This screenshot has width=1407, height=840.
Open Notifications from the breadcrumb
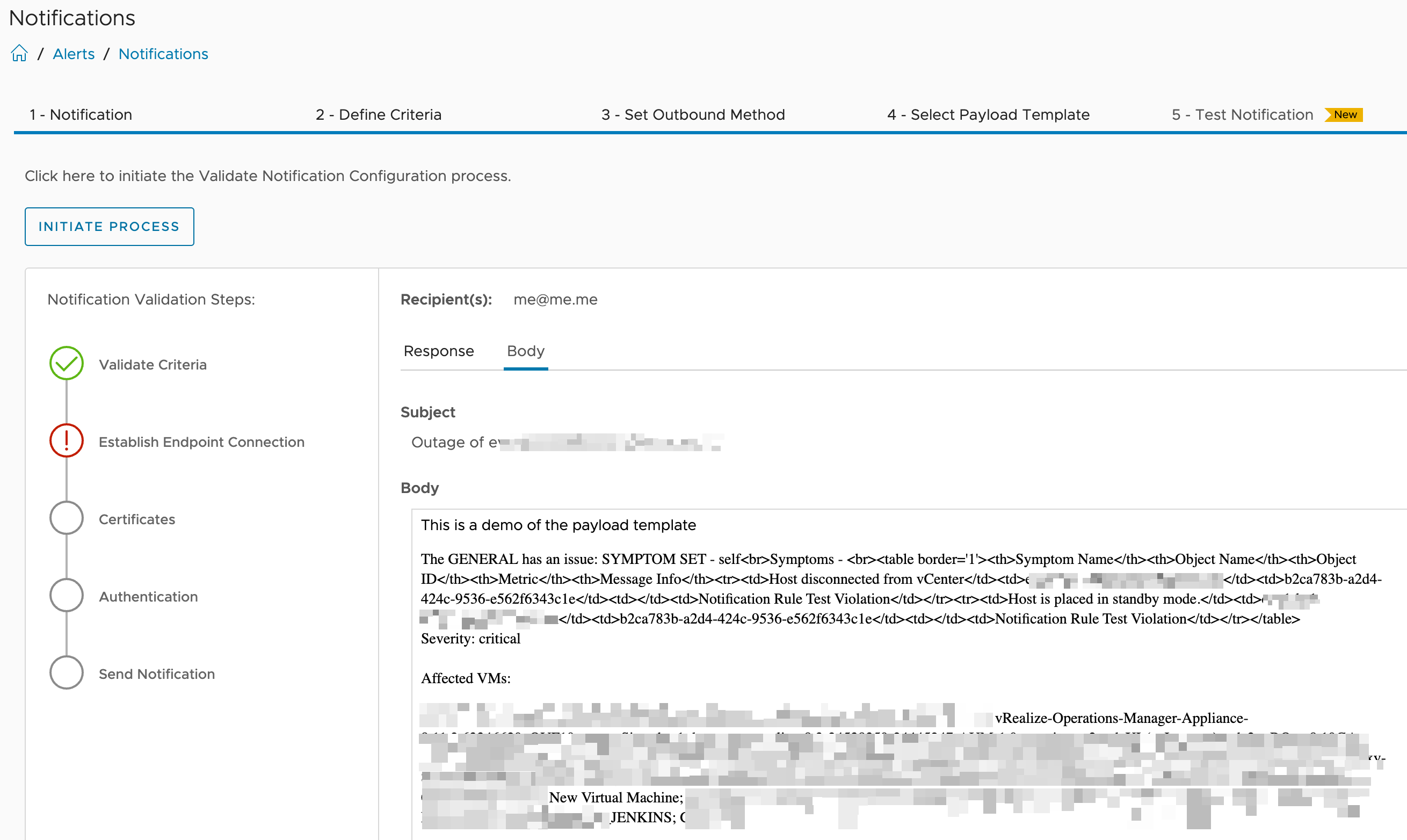click(x=163, y=53)
